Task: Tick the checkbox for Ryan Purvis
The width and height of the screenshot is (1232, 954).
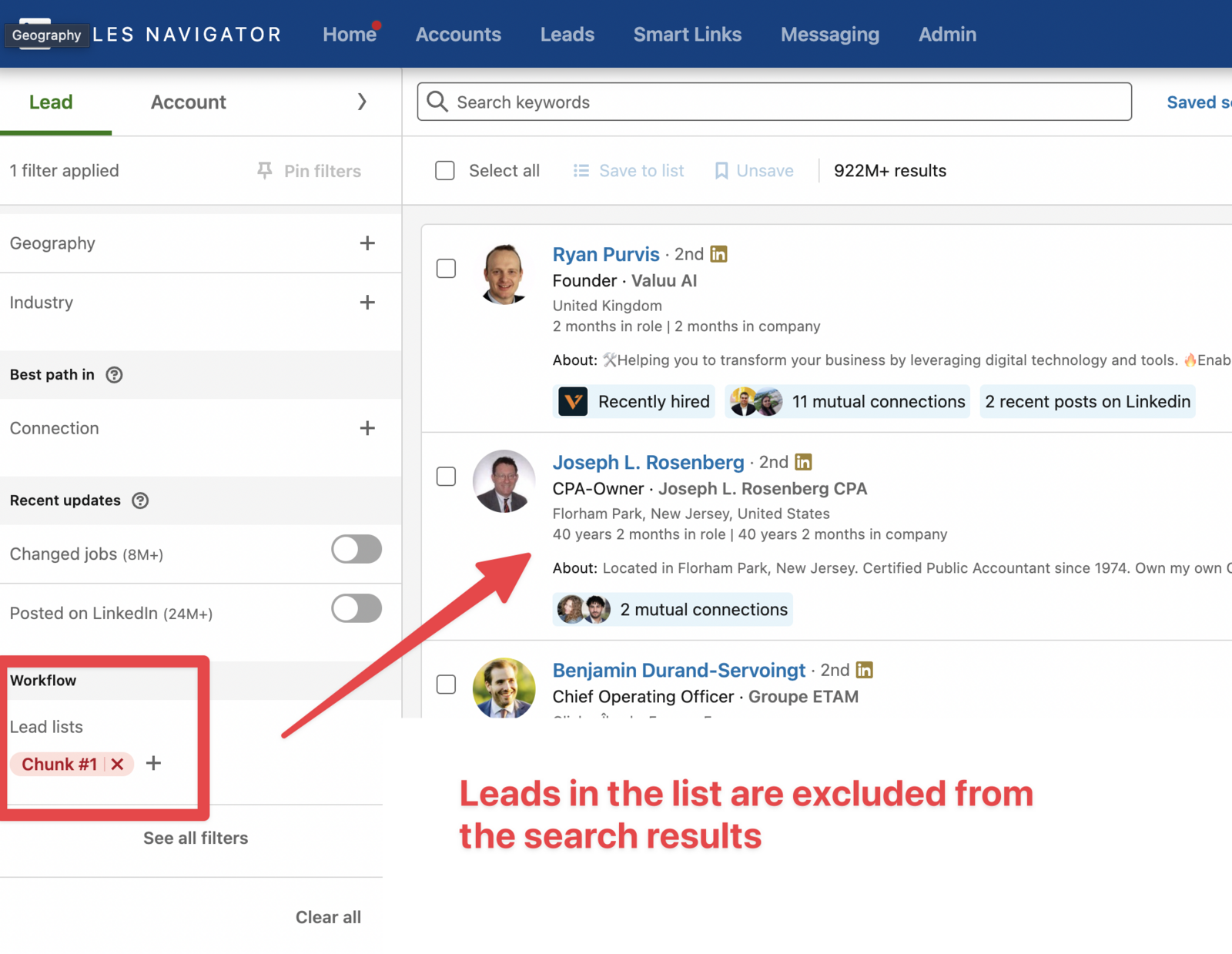Action: pyautogui.click(x=446, y=268)
